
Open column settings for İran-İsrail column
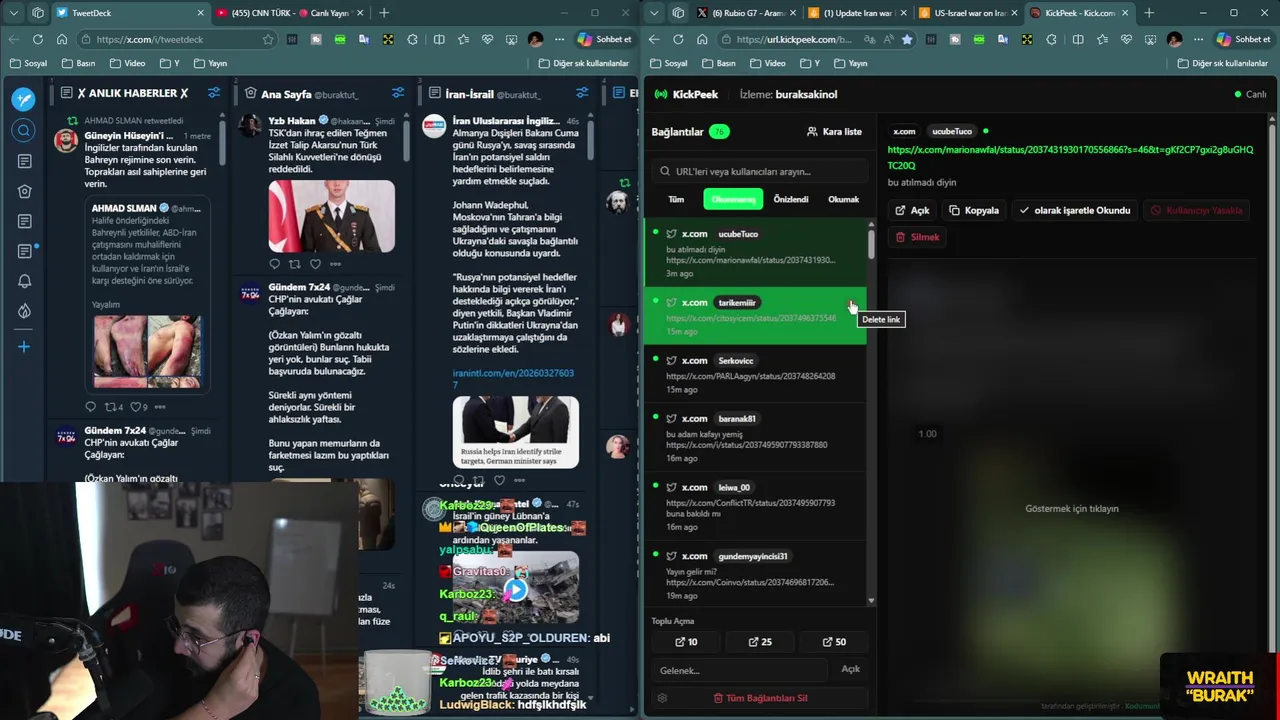tap(583, 93)
